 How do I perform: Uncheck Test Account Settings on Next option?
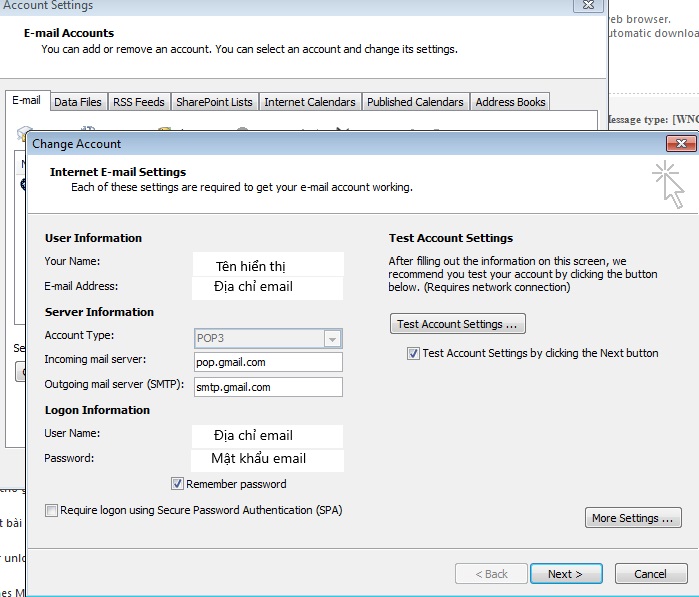[413, 353]
